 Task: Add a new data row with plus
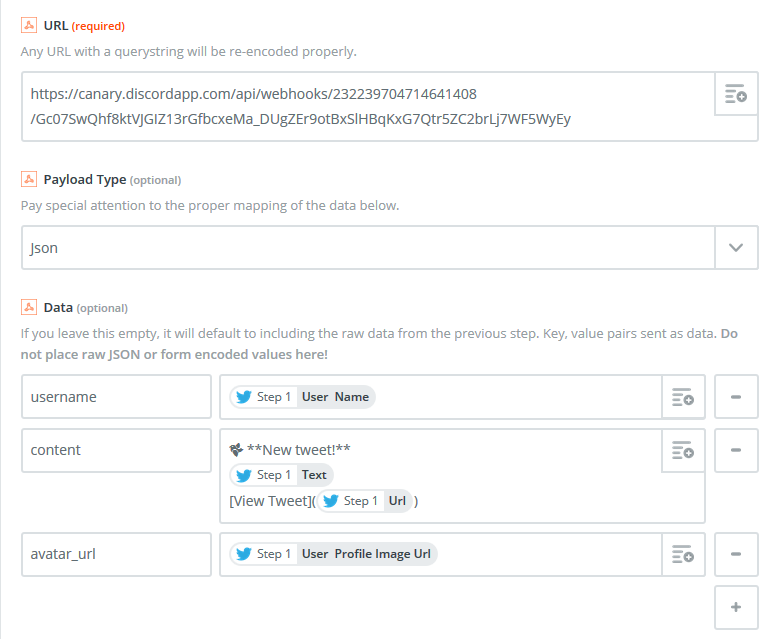(736, 607)
